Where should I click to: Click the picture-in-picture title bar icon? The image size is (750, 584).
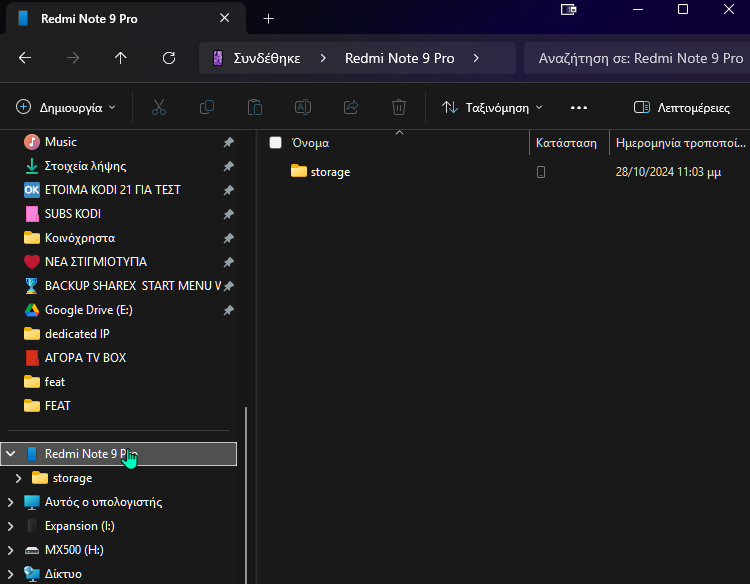[x=568, y=9]
